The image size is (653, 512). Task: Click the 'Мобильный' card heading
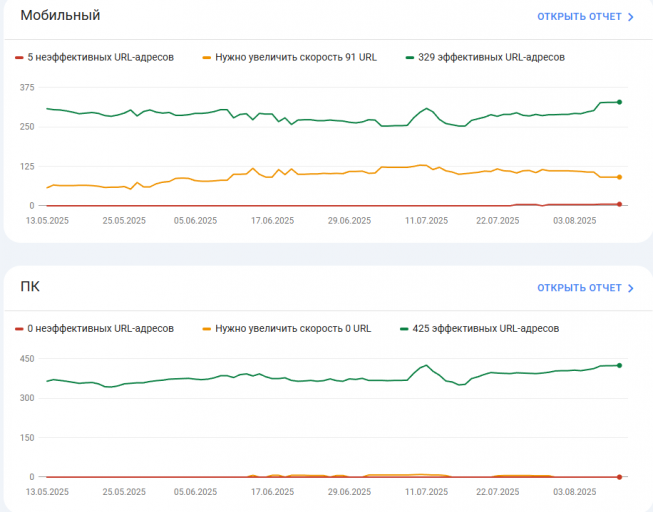click(60, 15)
